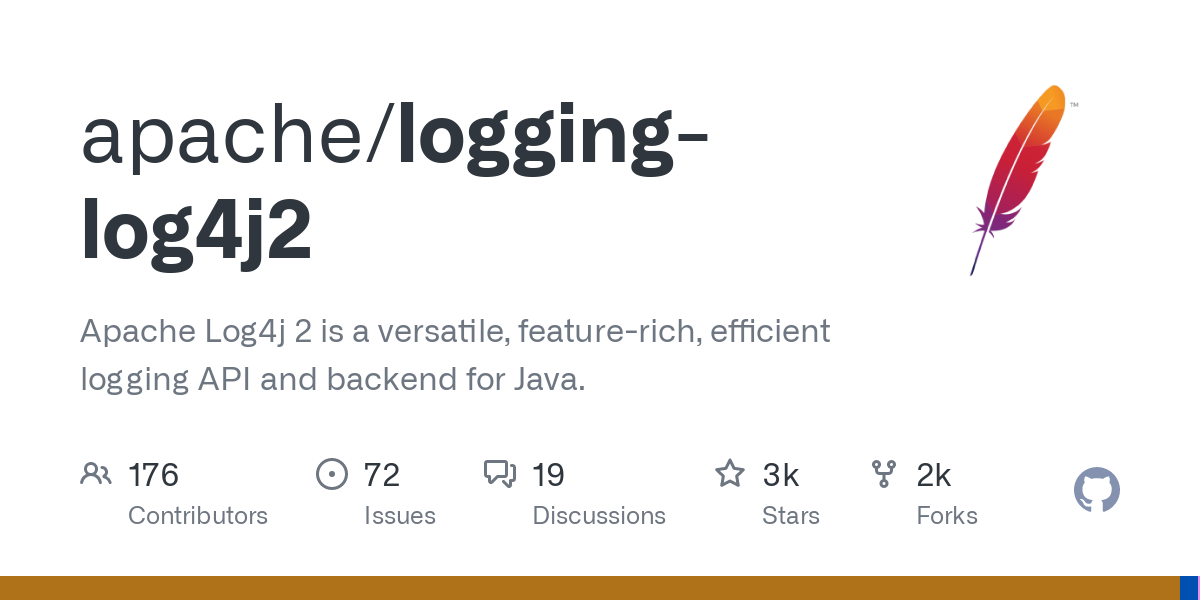The height and width of the screenshot is (600, 1200).
Task: Click the brown language bar segment
Action: (x=590, y=588)
